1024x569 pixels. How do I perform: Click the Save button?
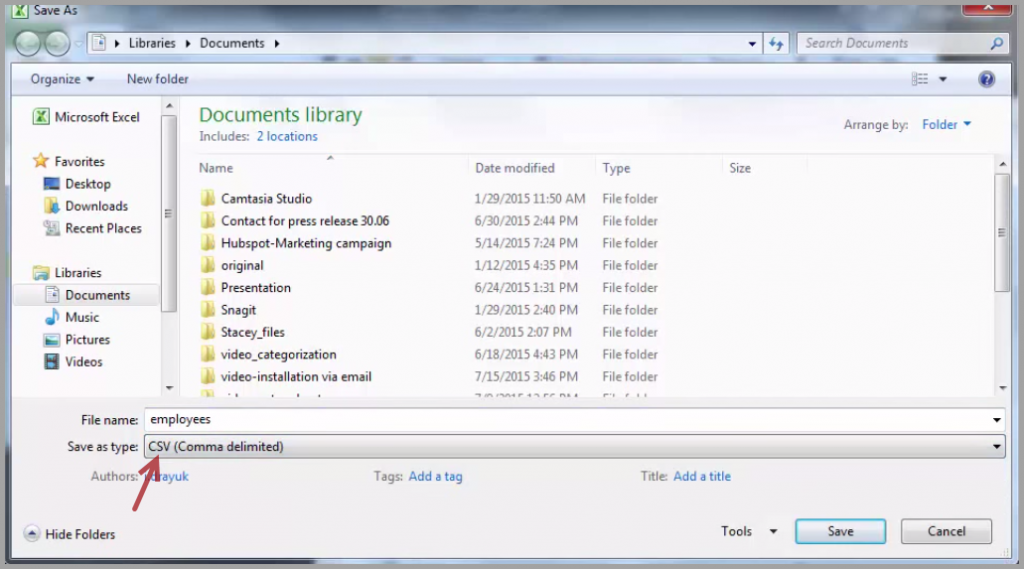pos(840,531)
